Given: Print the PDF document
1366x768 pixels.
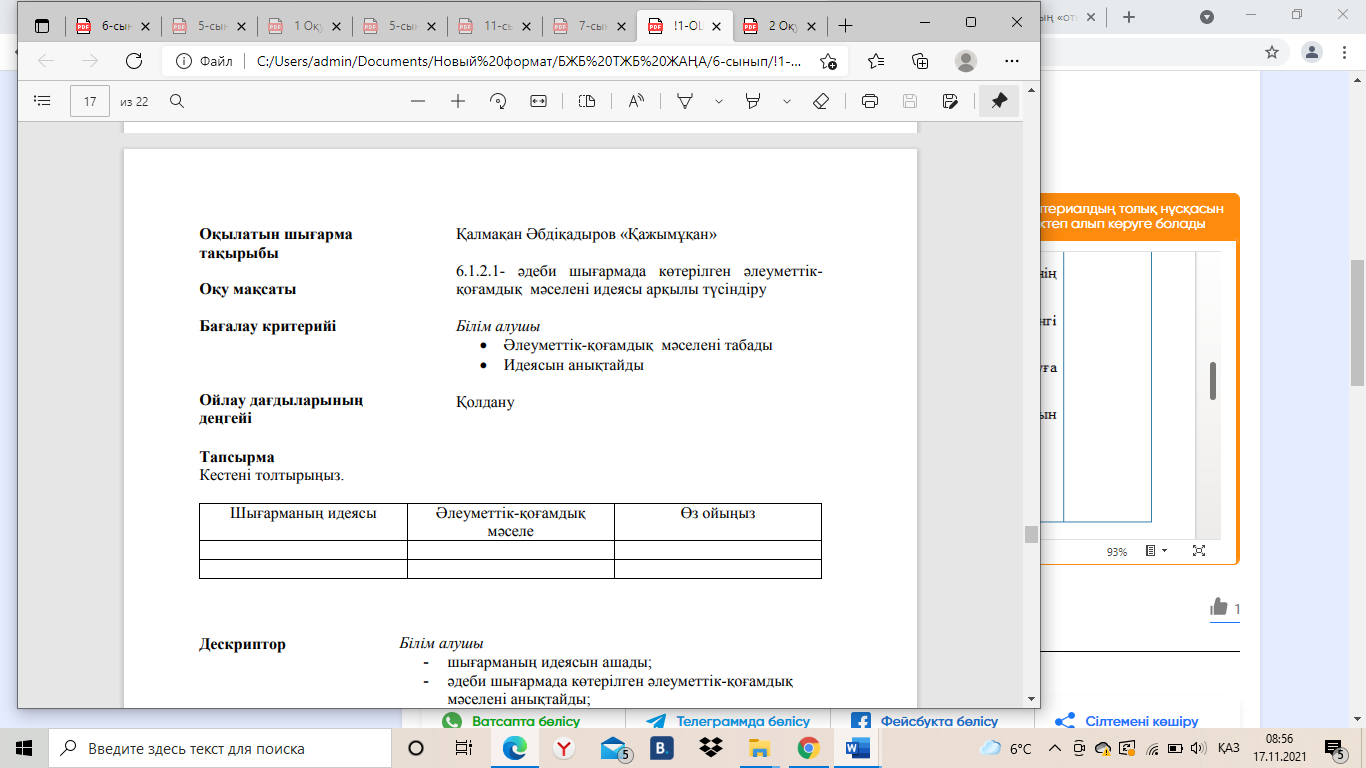Looking at the screenshot, I should coord(870,101).
